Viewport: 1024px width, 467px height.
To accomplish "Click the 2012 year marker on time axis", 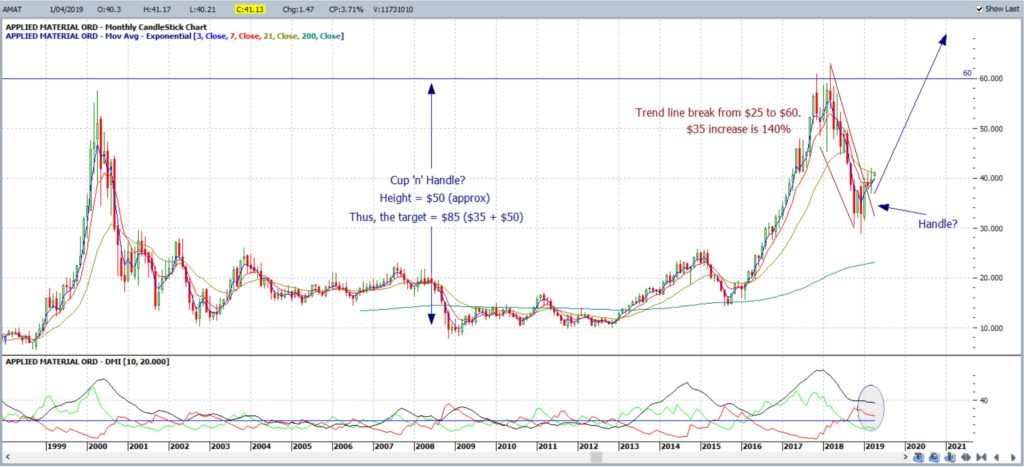I will pyautogui.click(x=588, y=446).
